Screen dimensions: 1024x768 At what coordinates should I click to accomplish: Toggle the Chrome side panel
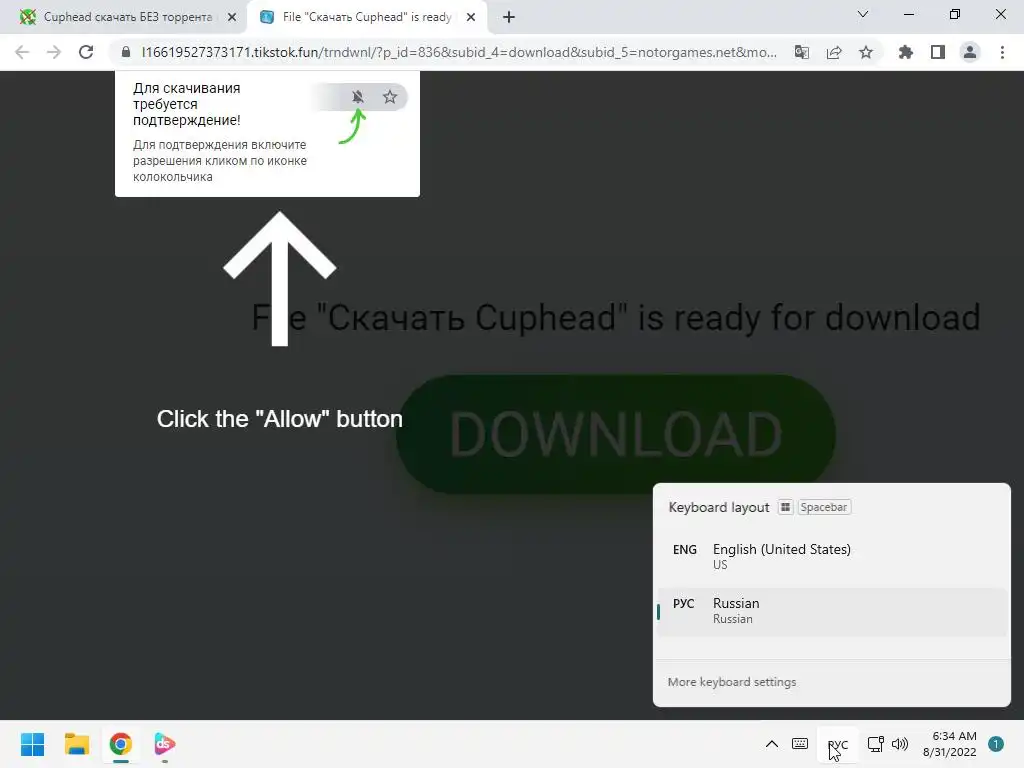(x=938, y=52)
